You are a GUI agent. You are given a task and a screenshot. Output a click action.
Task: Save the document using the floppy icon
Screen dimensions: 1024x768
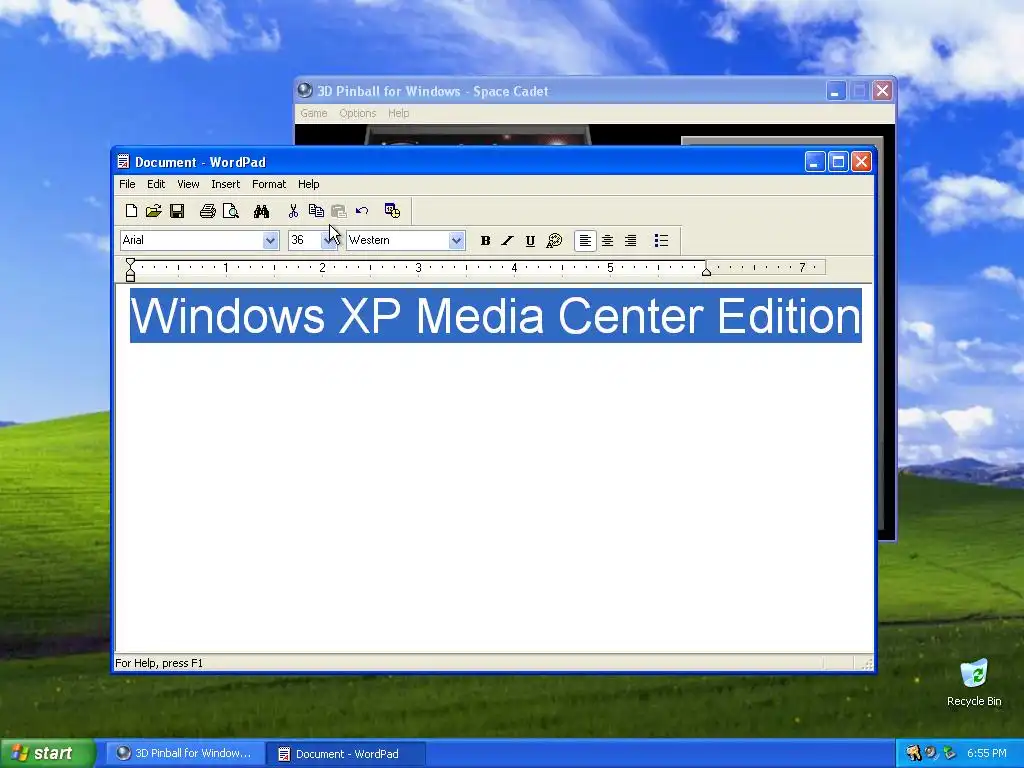[177, 211]
